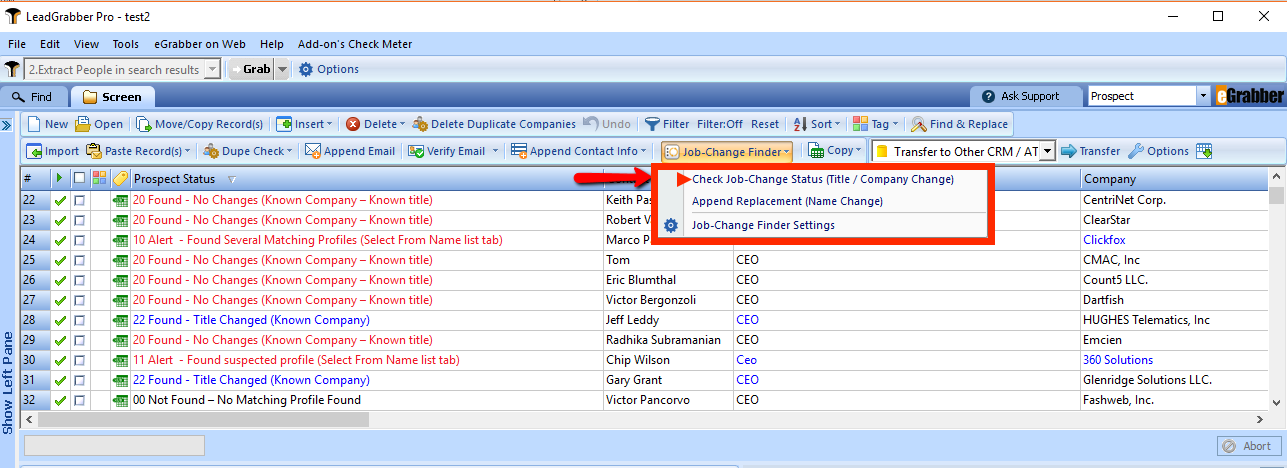Viewport: 1287px width, 468px height.
Task: Click the record icon in row 24
Action: coord(121,240)
